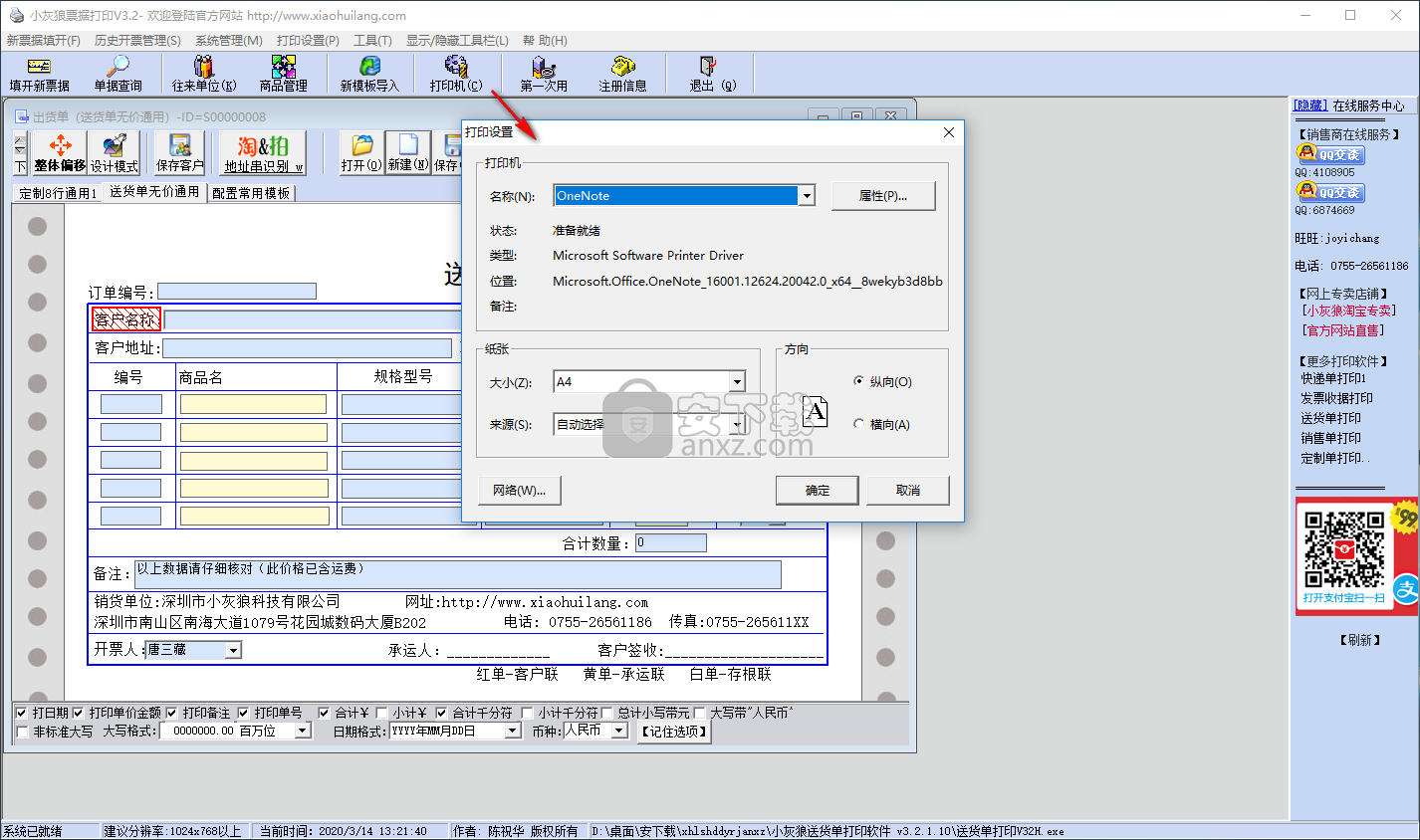Open 单据查询 magnifier tool

click(118, 75)
